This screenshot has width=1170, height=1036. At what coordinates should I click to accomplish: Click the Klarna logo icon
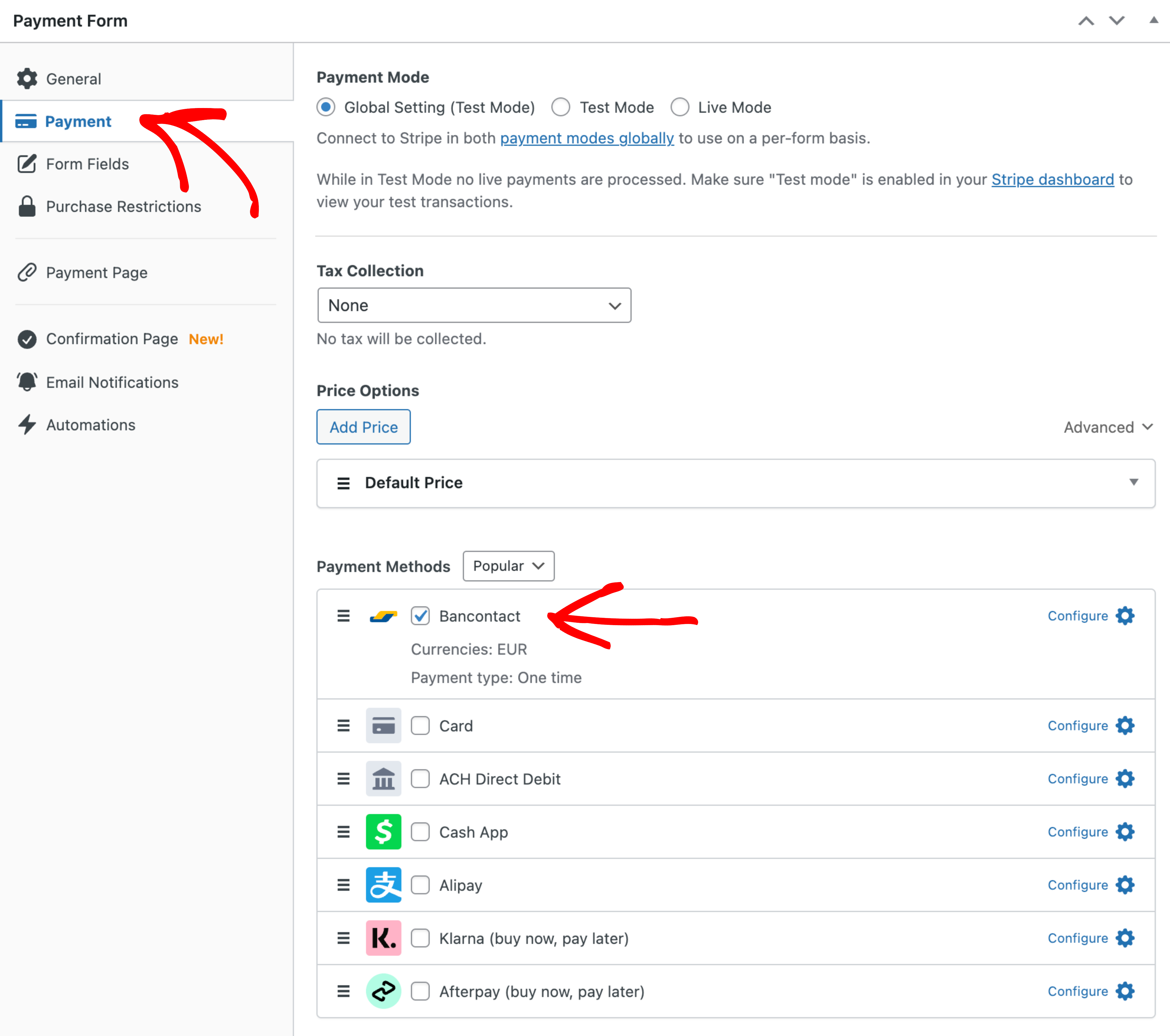point(383,938)
